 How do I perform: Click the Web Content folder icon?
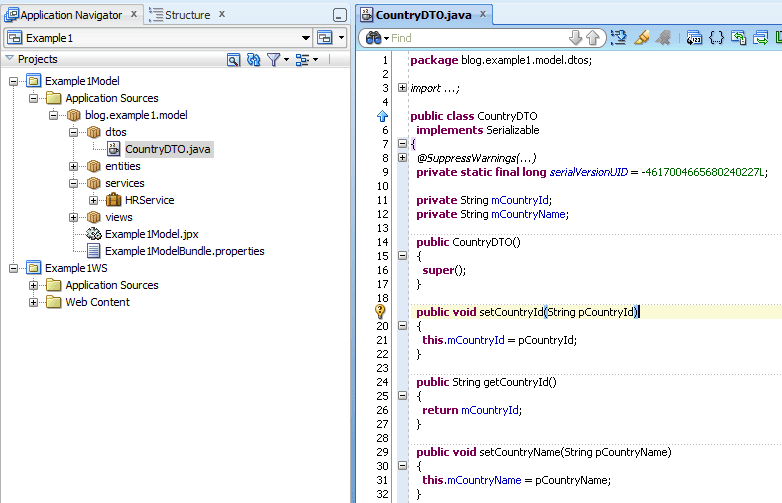tap(53, 302)
